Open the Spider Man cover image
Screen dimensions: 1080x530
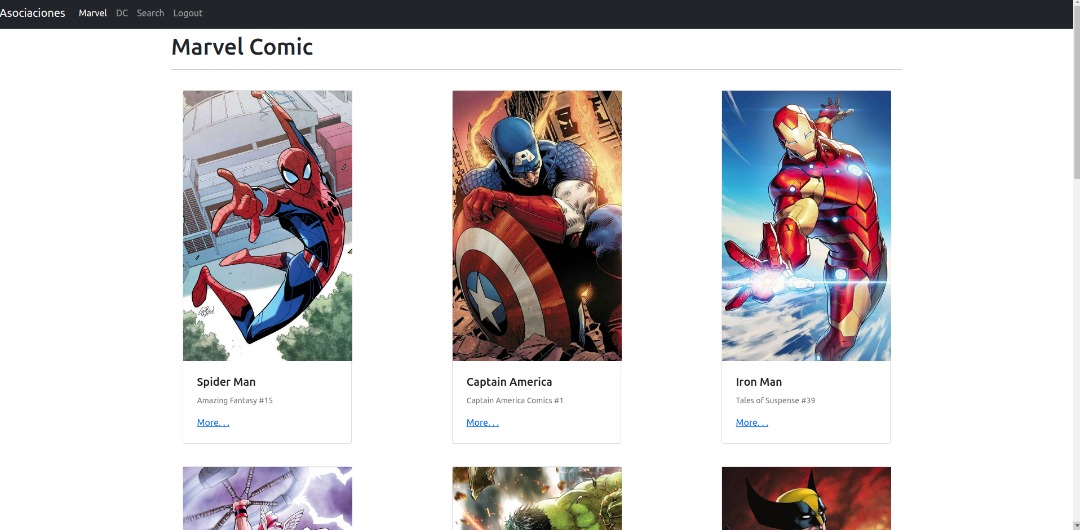(x=267, y=225)
